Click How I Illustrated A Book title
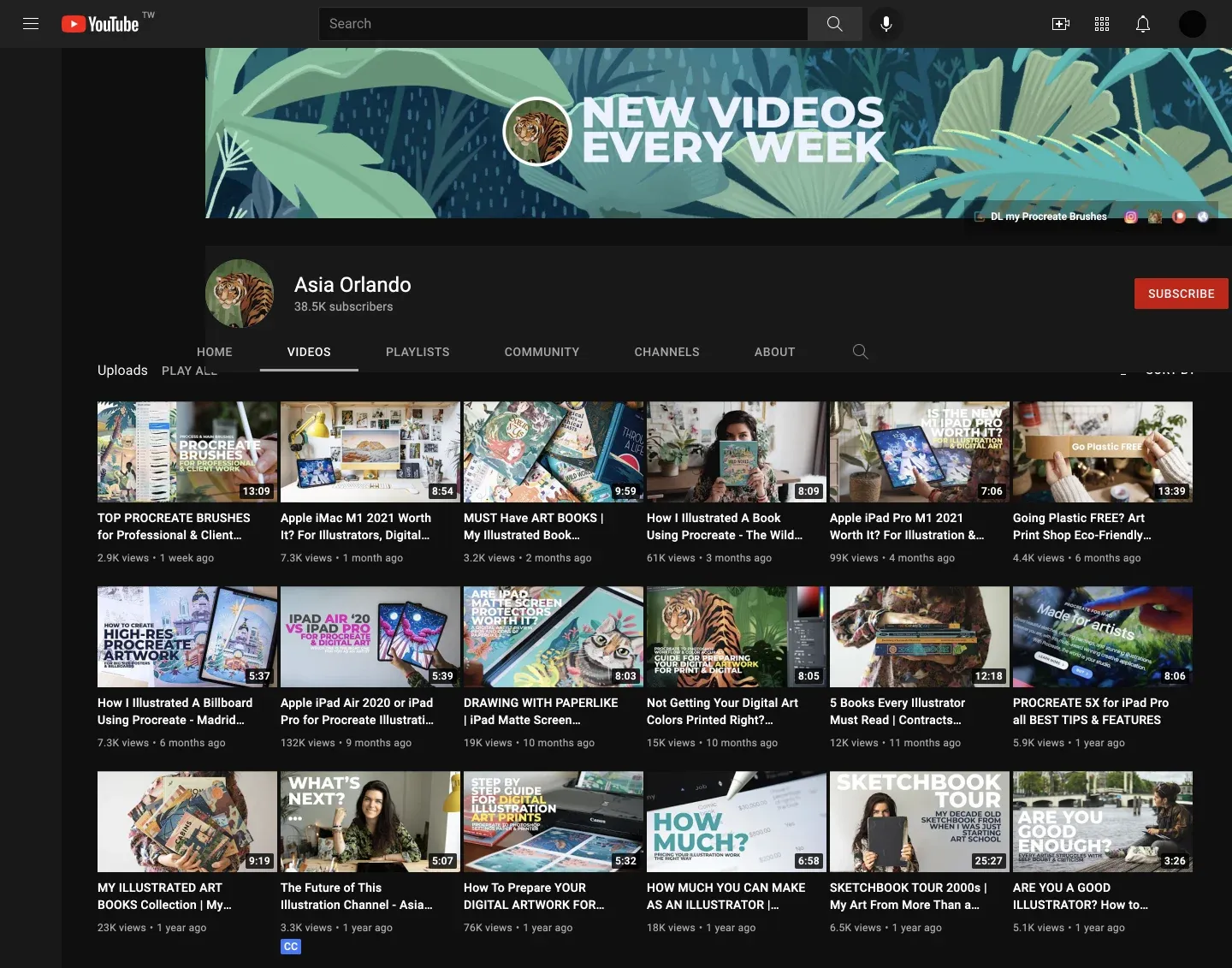This screenshot has width=1232, height=968. point(725,526)
